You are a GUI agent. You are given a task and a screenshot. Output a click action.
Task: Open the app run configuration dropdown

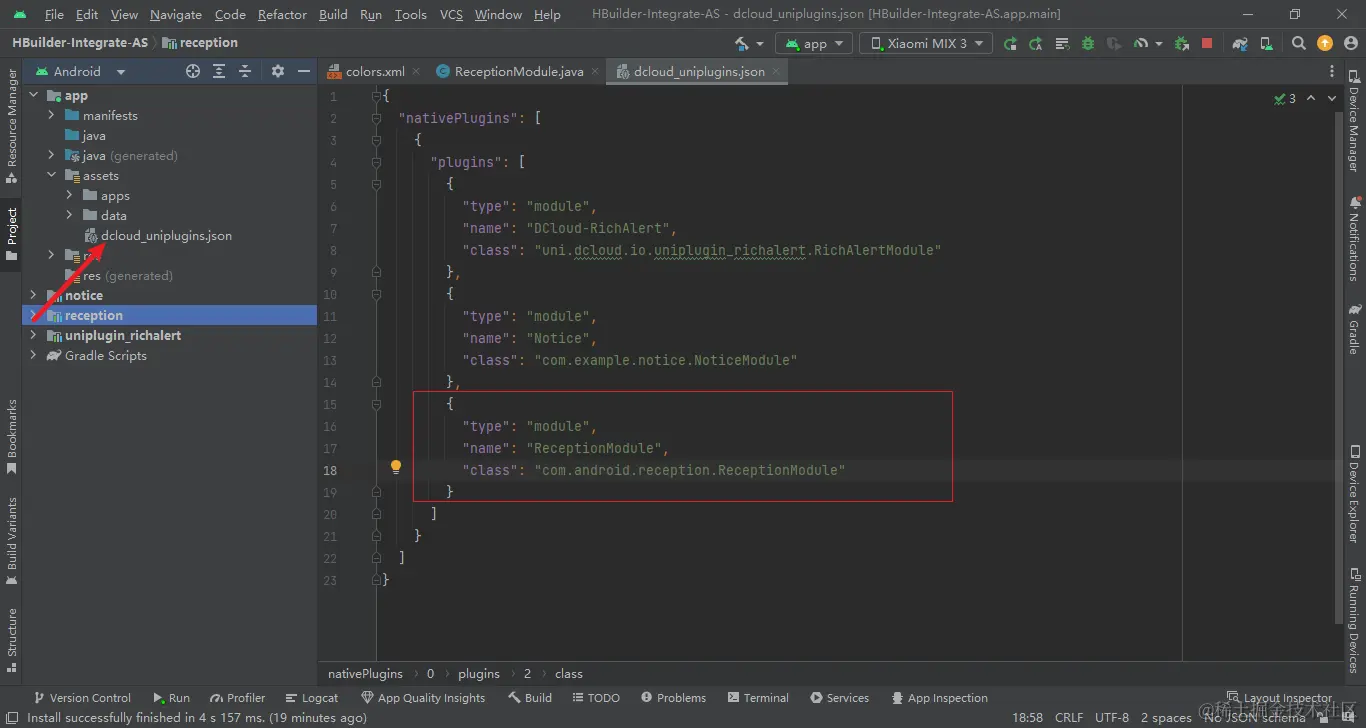(814, 43)
